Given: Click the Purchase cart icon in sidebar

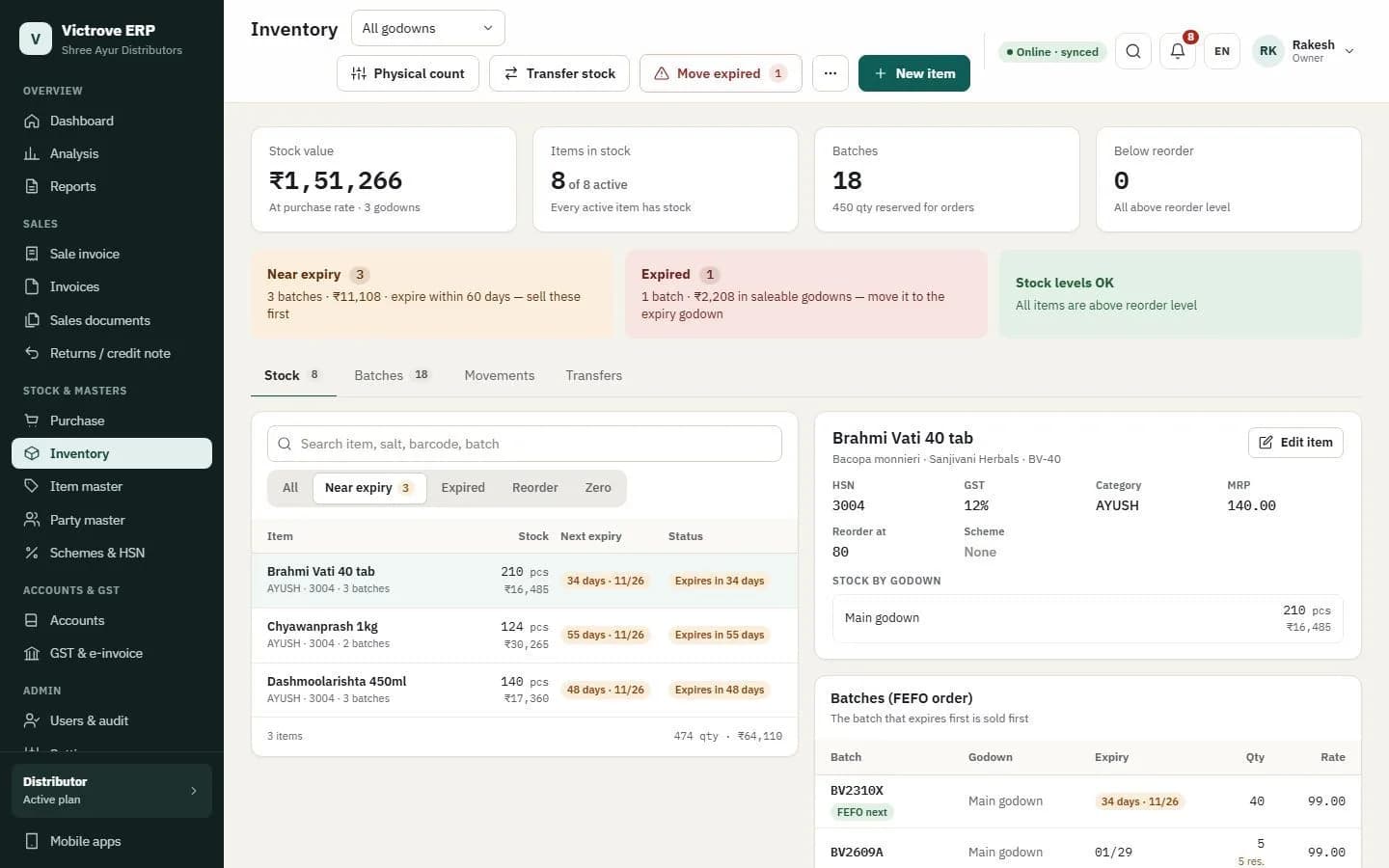Looking at the screenshot, I should pyautogui.click(x=32, y=420).
